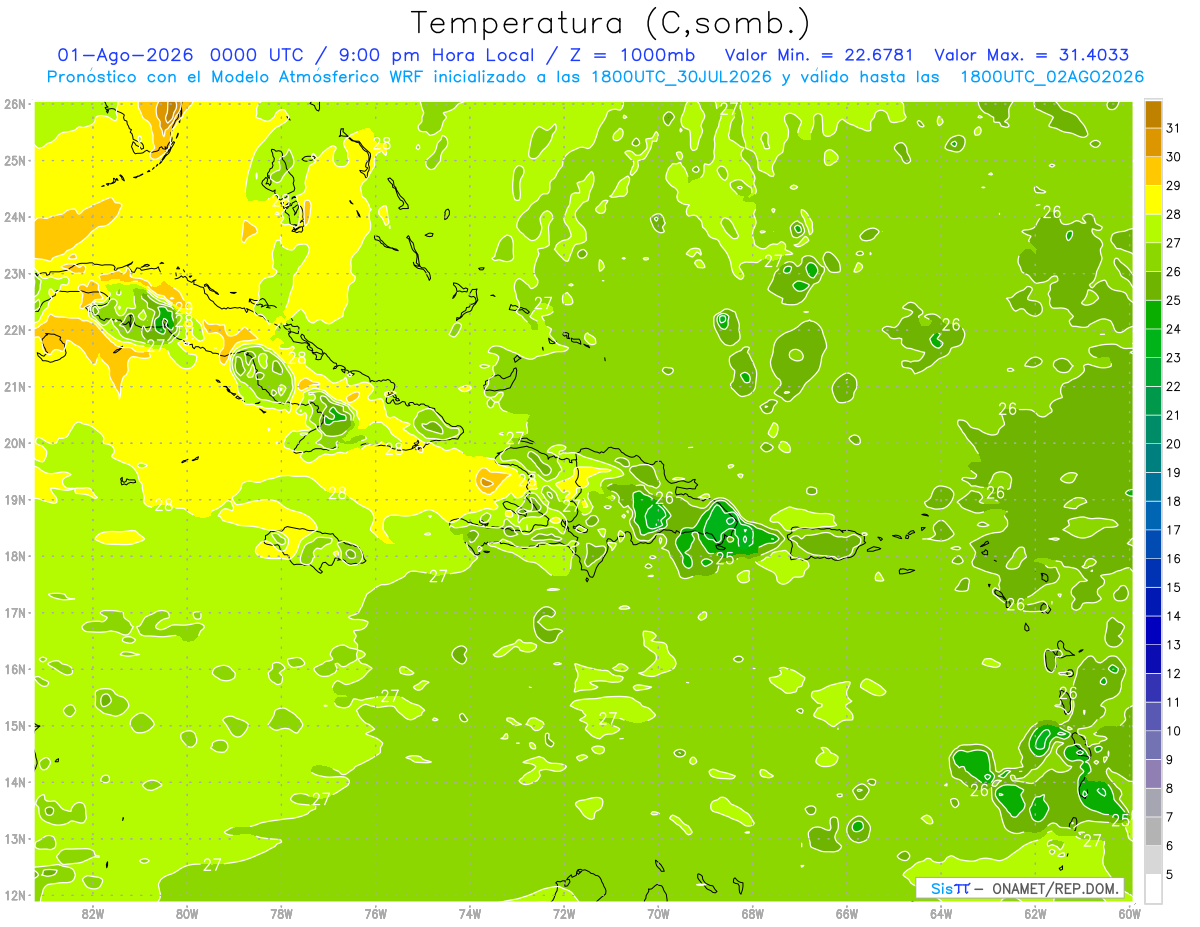
Task: Click the value 20 on the color legend
Action: click(1174, 444)
